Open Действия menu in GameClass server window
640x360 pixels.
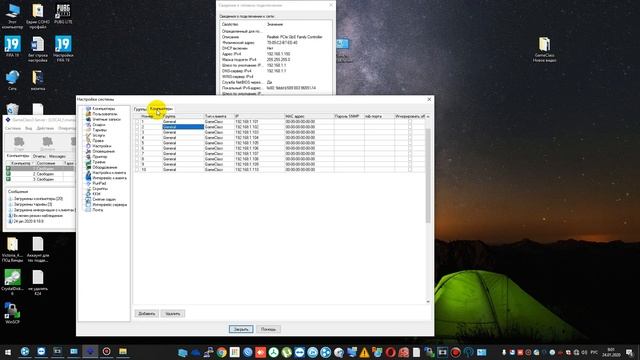point(45,128)
